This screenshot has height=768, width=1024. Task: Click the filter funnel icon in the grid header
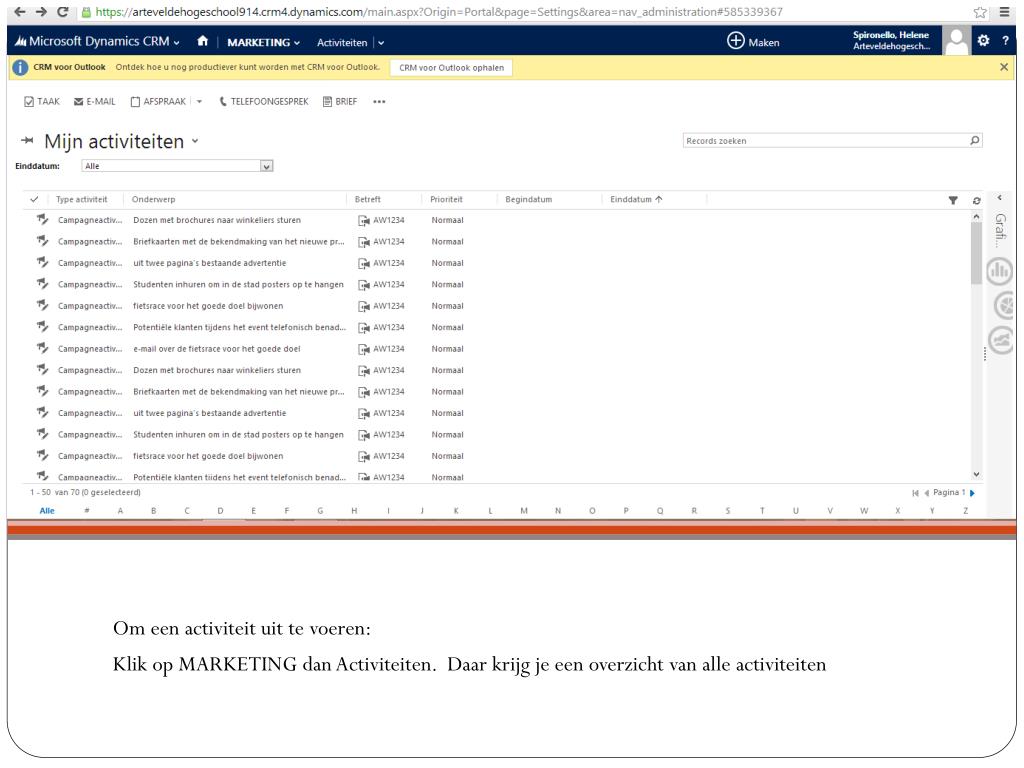pyautogui.click(x=953, y=200)
